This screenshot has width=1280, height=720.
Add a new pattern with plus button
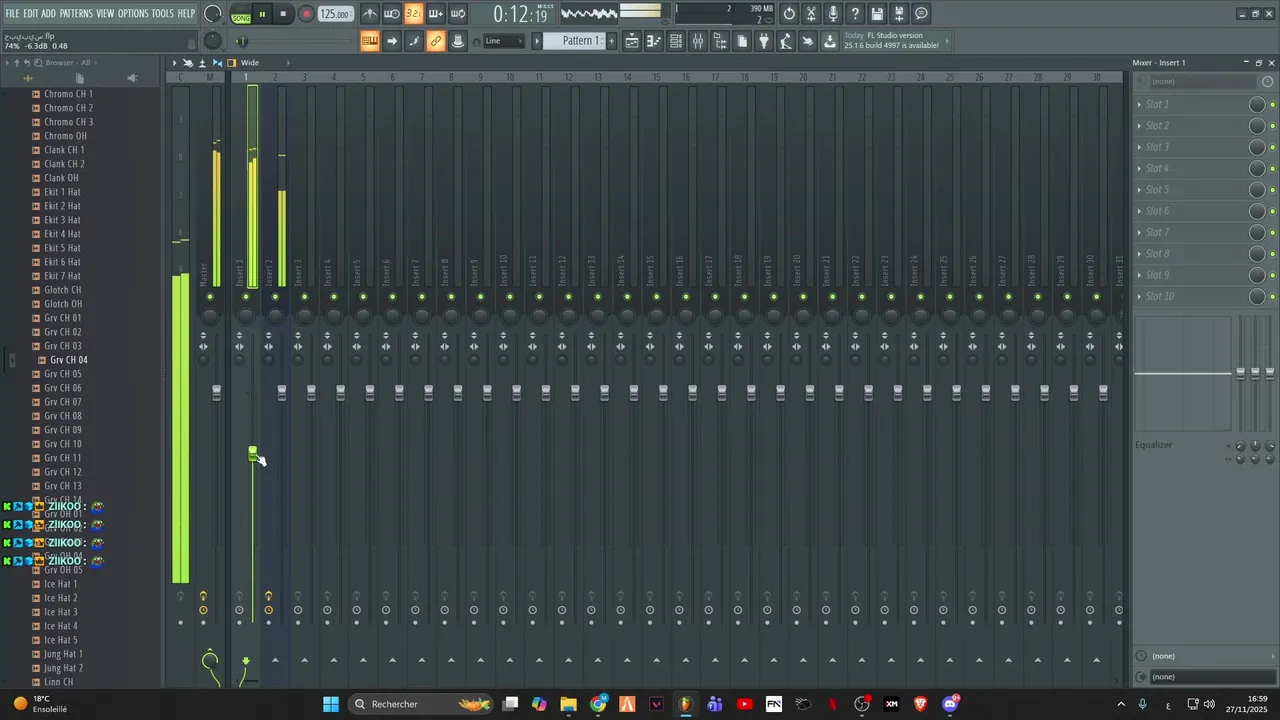[x=611, y=41]
